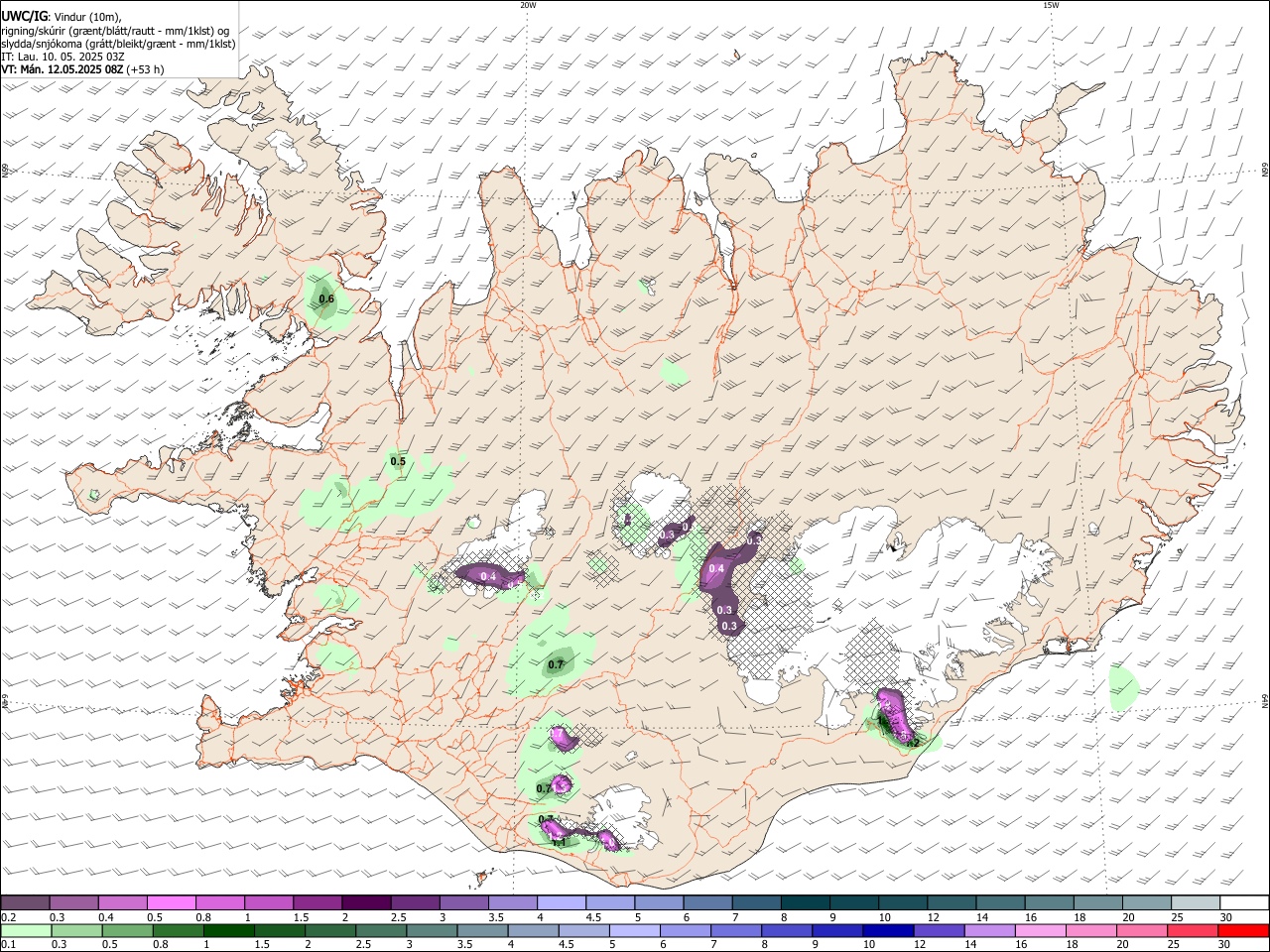Click the 'slydda/snjókoma' legend description line
This screenshot has height=952, width=1270.
tap(118, 44)
